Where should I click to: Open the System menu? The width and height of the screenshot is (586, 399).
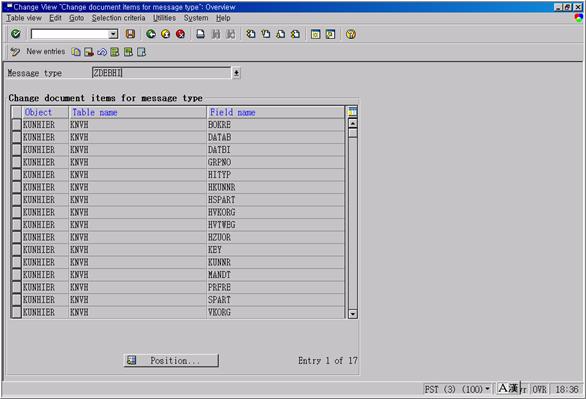coord(196,18)
